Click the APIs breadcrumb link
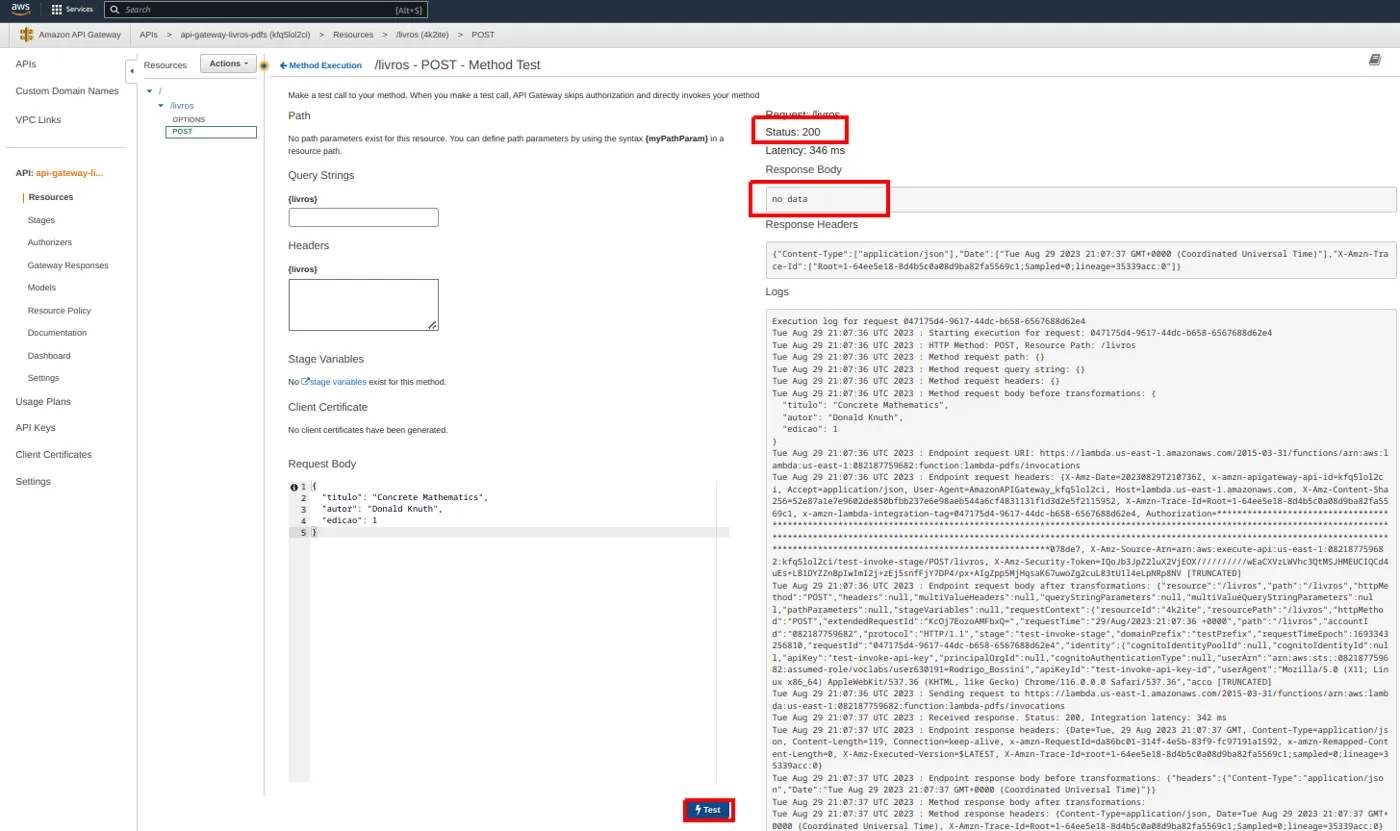The width and height of the screenshot is (1400, 831). tap(149, 35)
